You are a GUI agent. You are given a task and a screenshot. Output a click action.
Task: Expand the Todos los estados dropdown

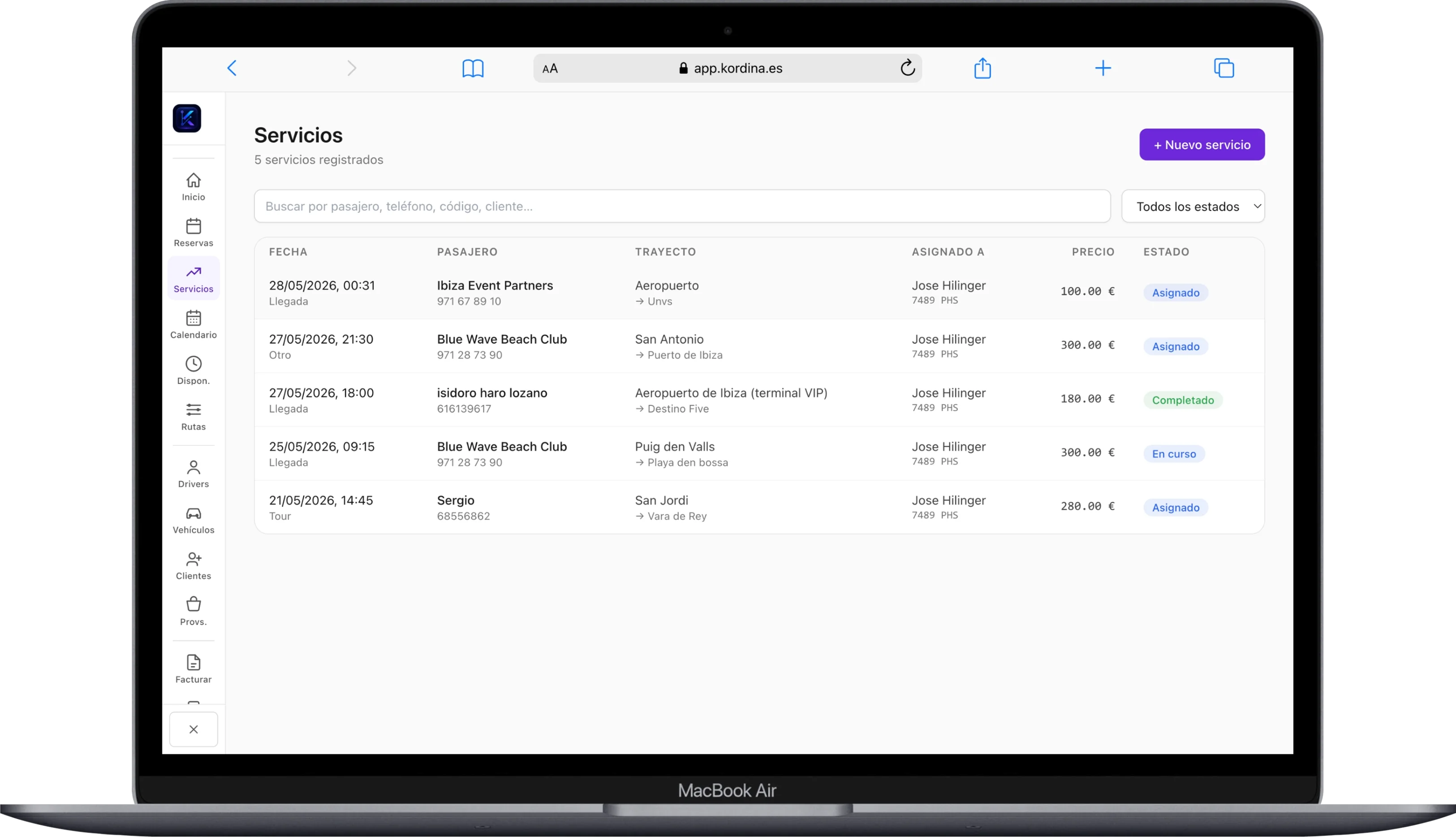click(x=1193, y=207)
